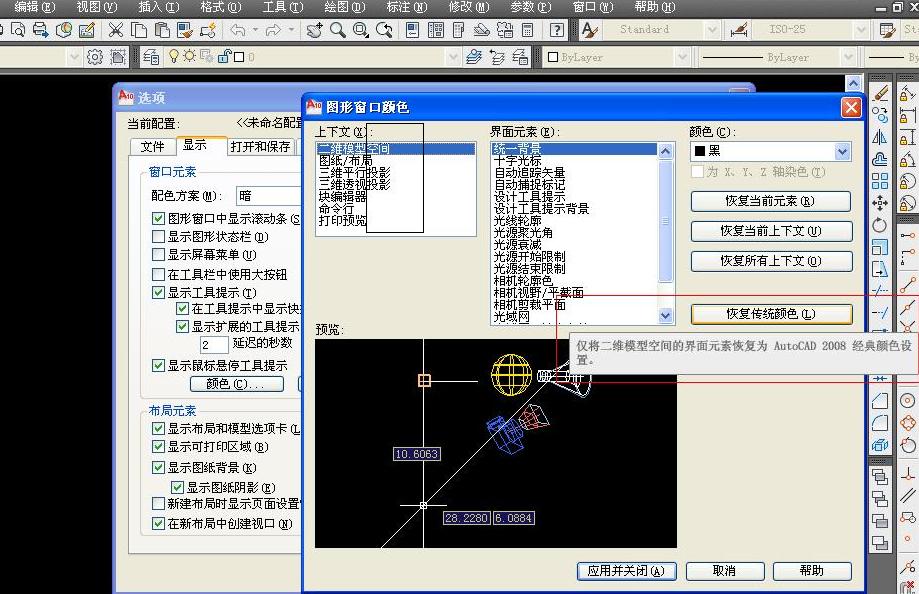Screen dimensions: 919x594
Task: Select the Zoom Window icon
Action: tap(360, 29)
